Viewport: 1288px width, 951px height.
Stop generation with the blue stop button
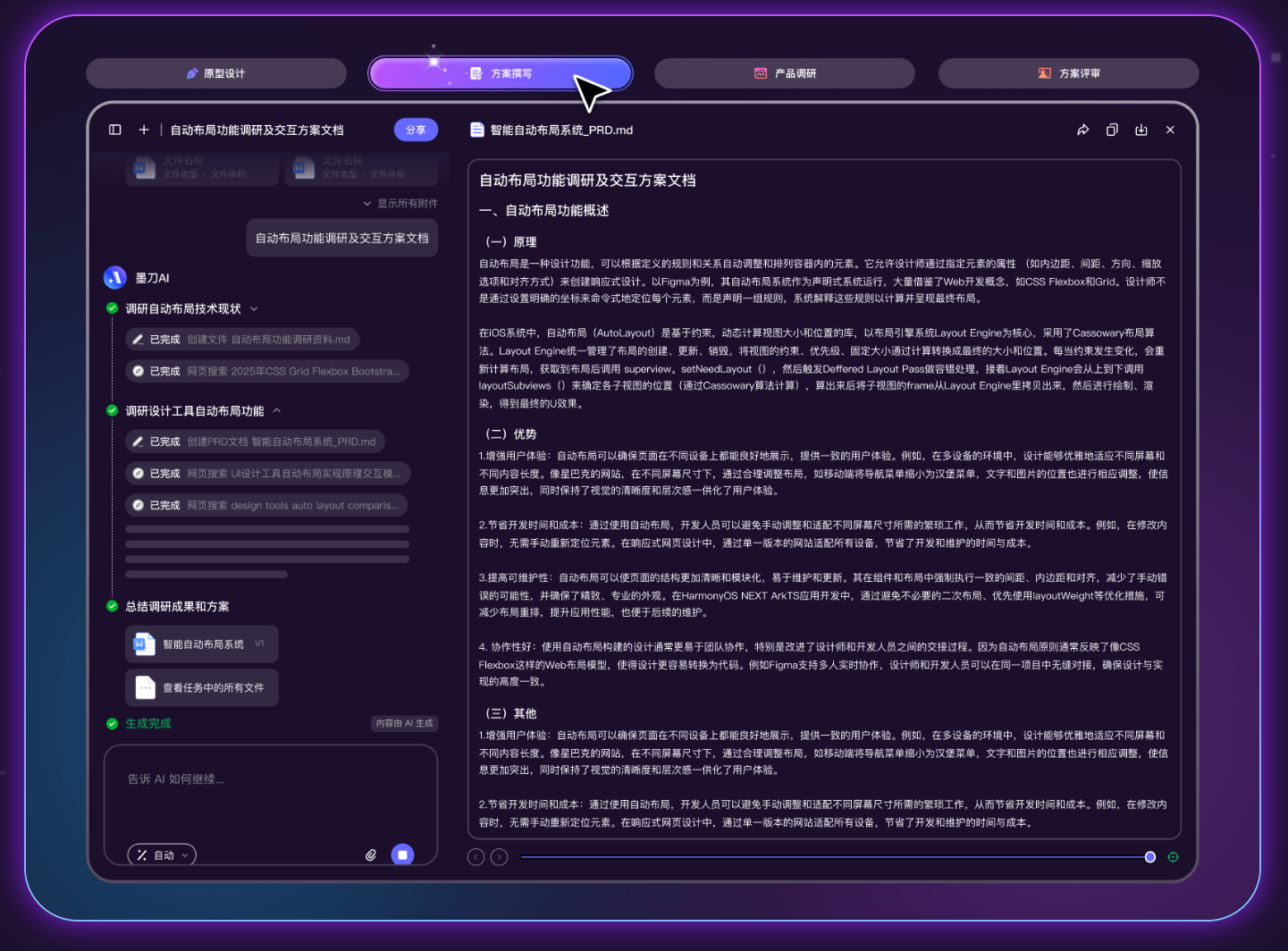pyautogui.click(x=402, y=854)
